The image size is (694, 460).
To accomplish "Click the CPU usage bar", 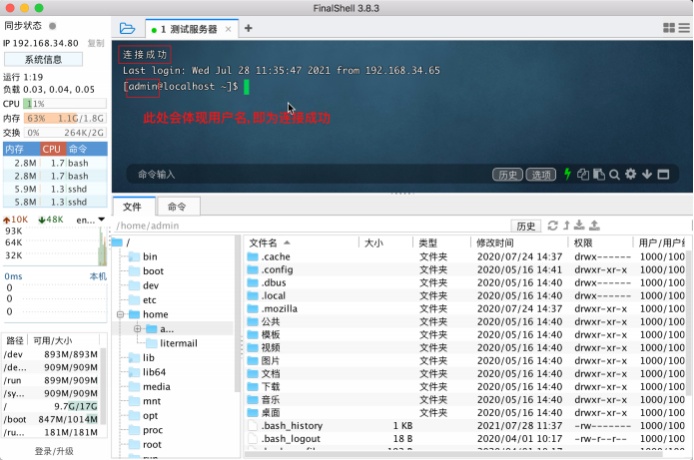I will tap(65, 104).
